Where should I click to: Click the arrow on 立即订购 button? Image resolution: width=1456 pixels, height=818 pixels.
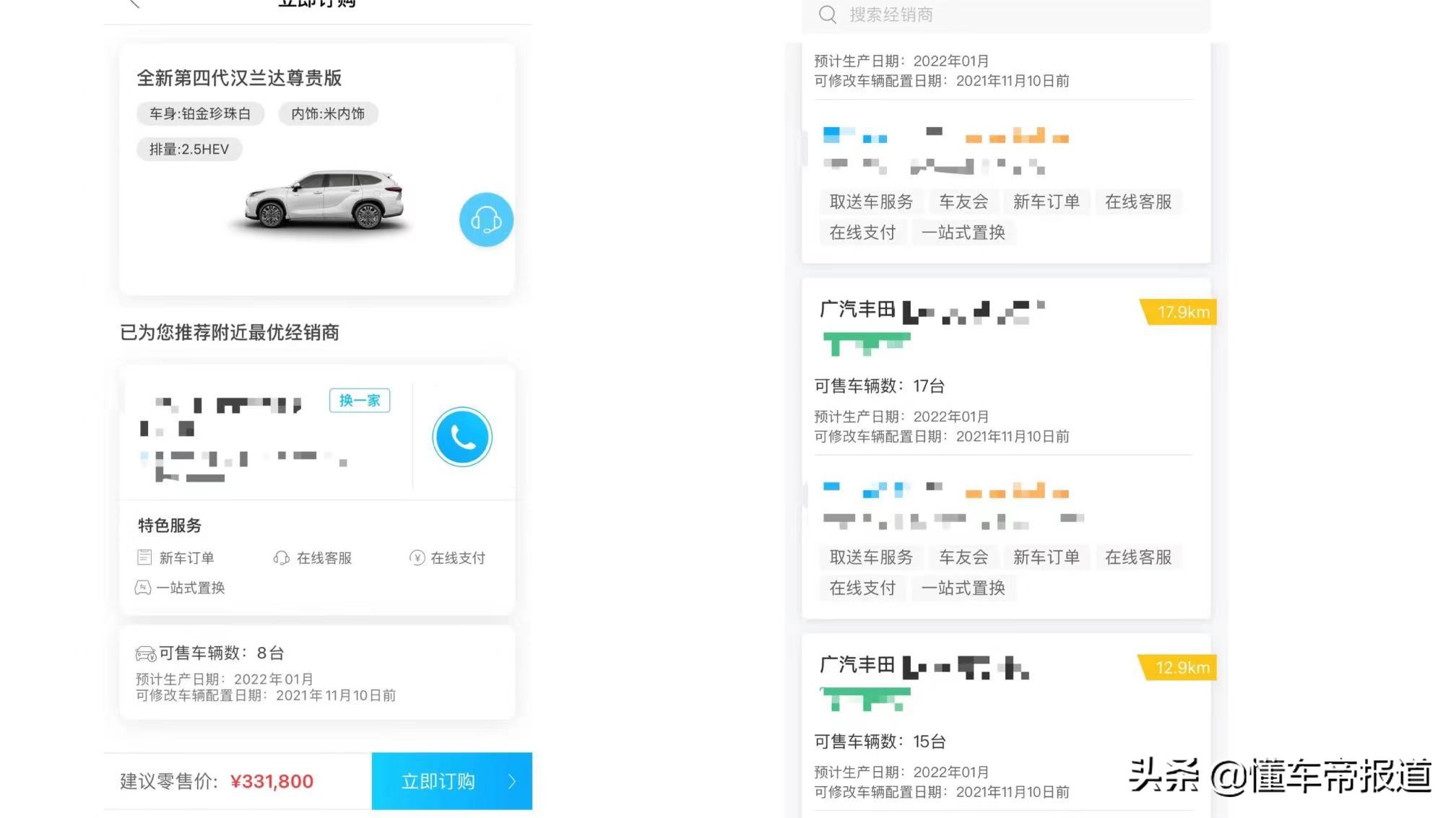point(512,781)
